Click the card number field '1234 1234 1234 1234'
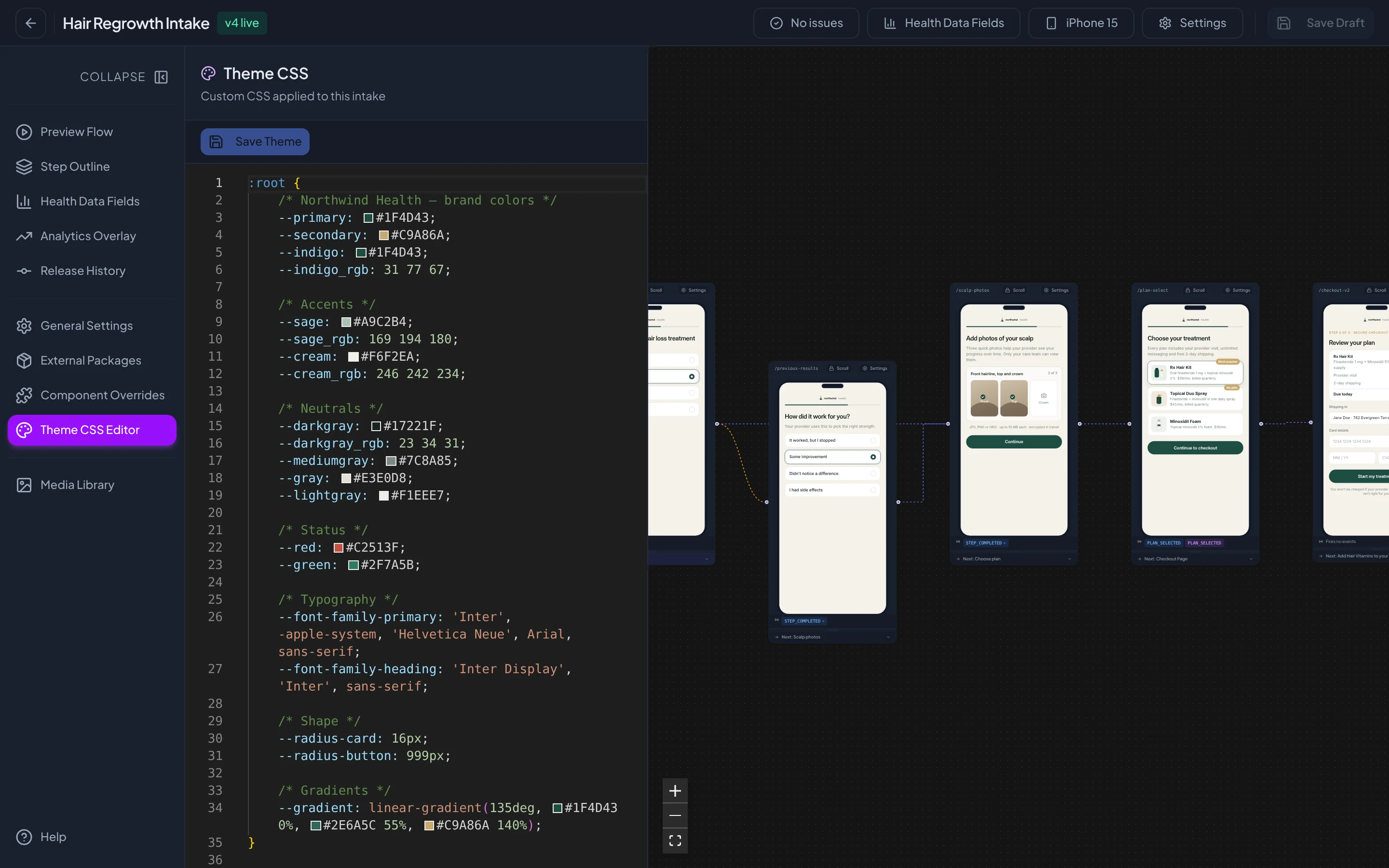The image size is (1389, 868). 1359,441
